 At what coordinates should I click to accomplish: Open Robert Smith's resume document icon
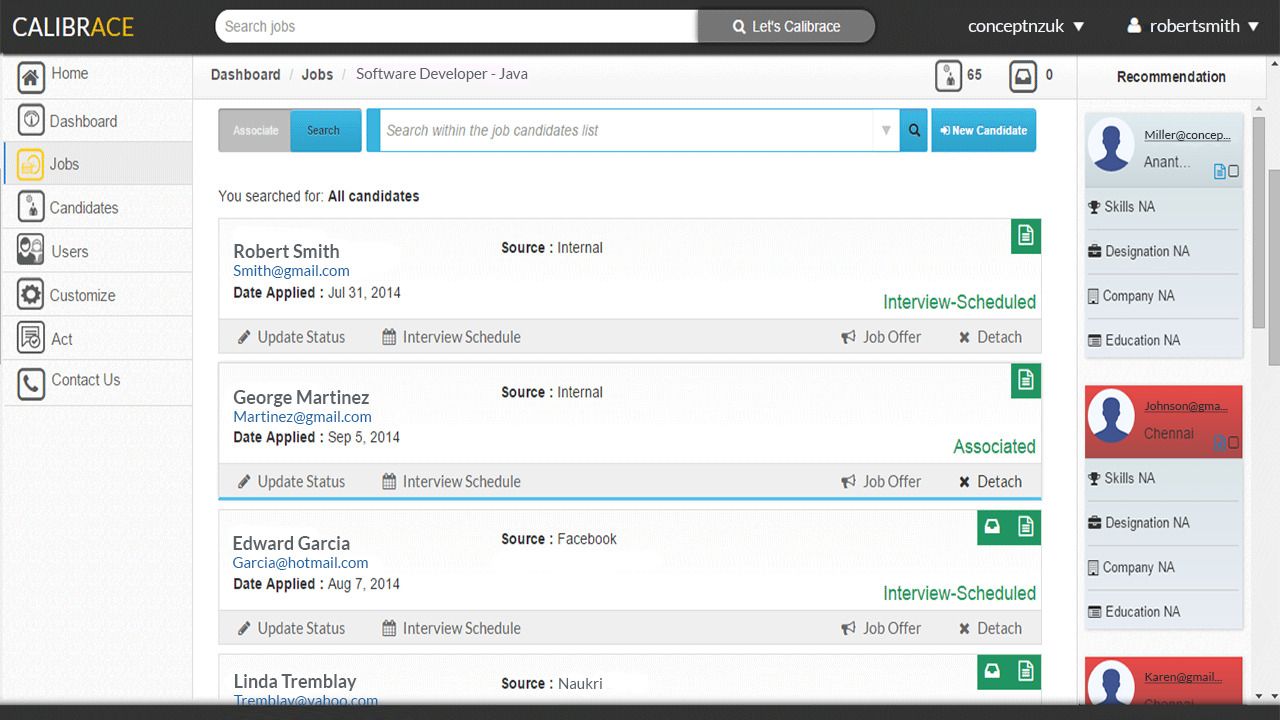pyautogui.click(x=1025, y=235)
